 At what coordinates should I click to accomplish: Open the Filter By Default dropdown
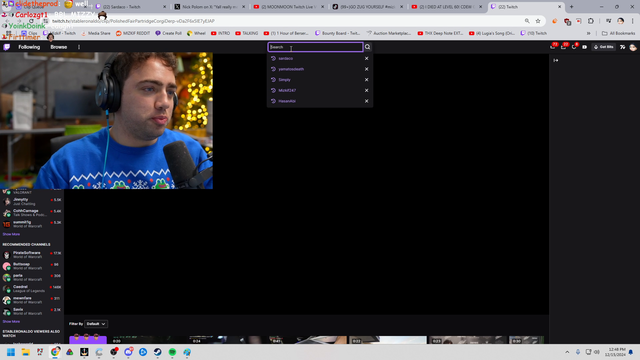96,324
